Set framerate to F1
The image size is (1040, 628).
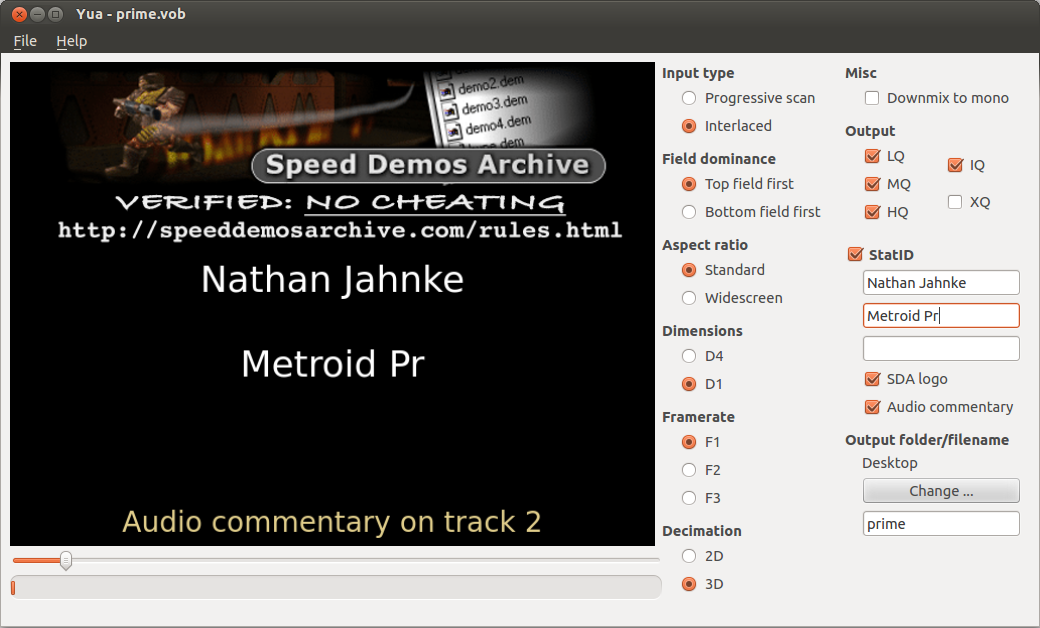coord(689,442)
